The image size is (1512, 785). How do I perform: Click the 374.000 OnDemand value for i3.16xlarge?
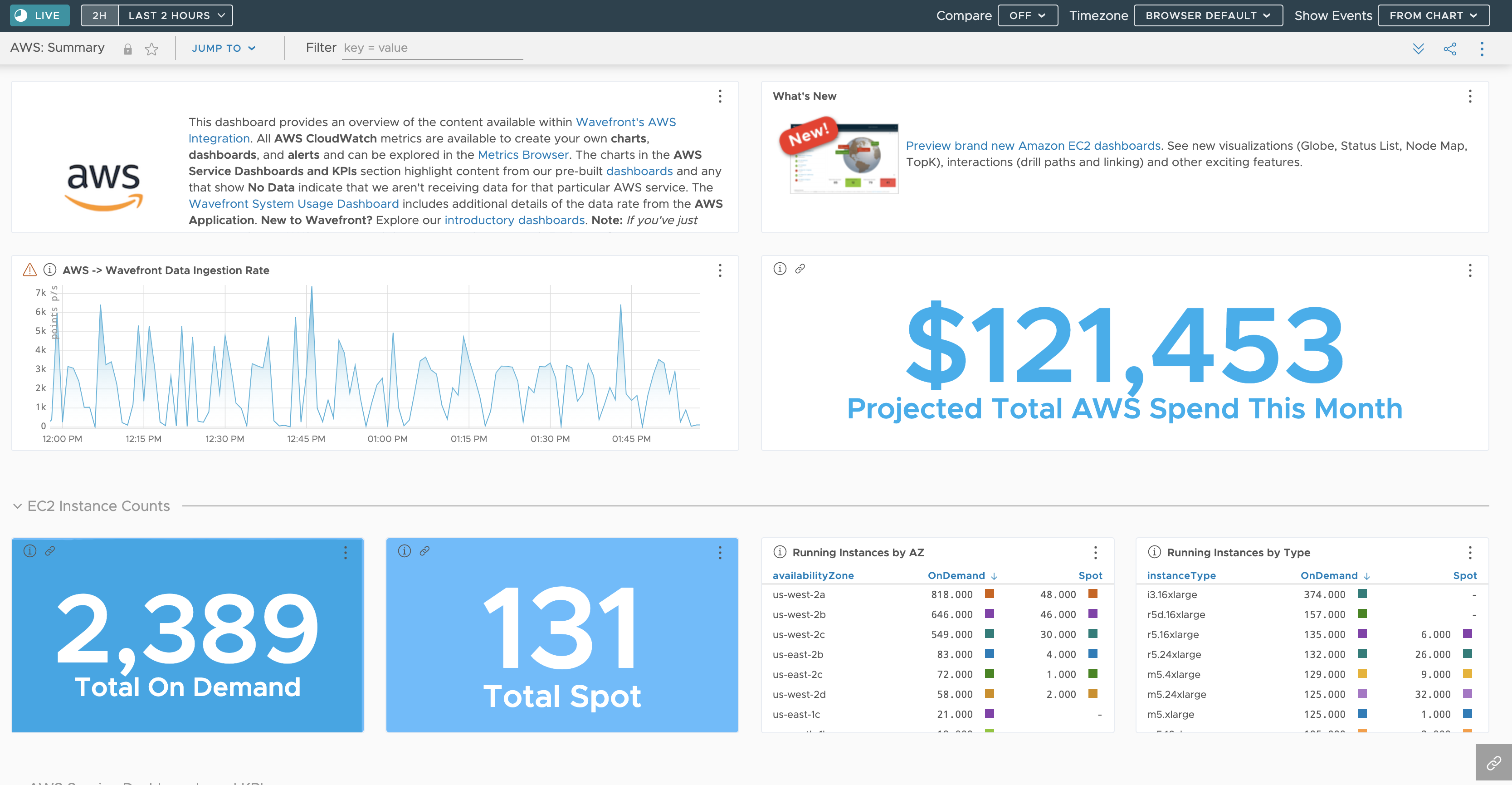click(1324, 595)
